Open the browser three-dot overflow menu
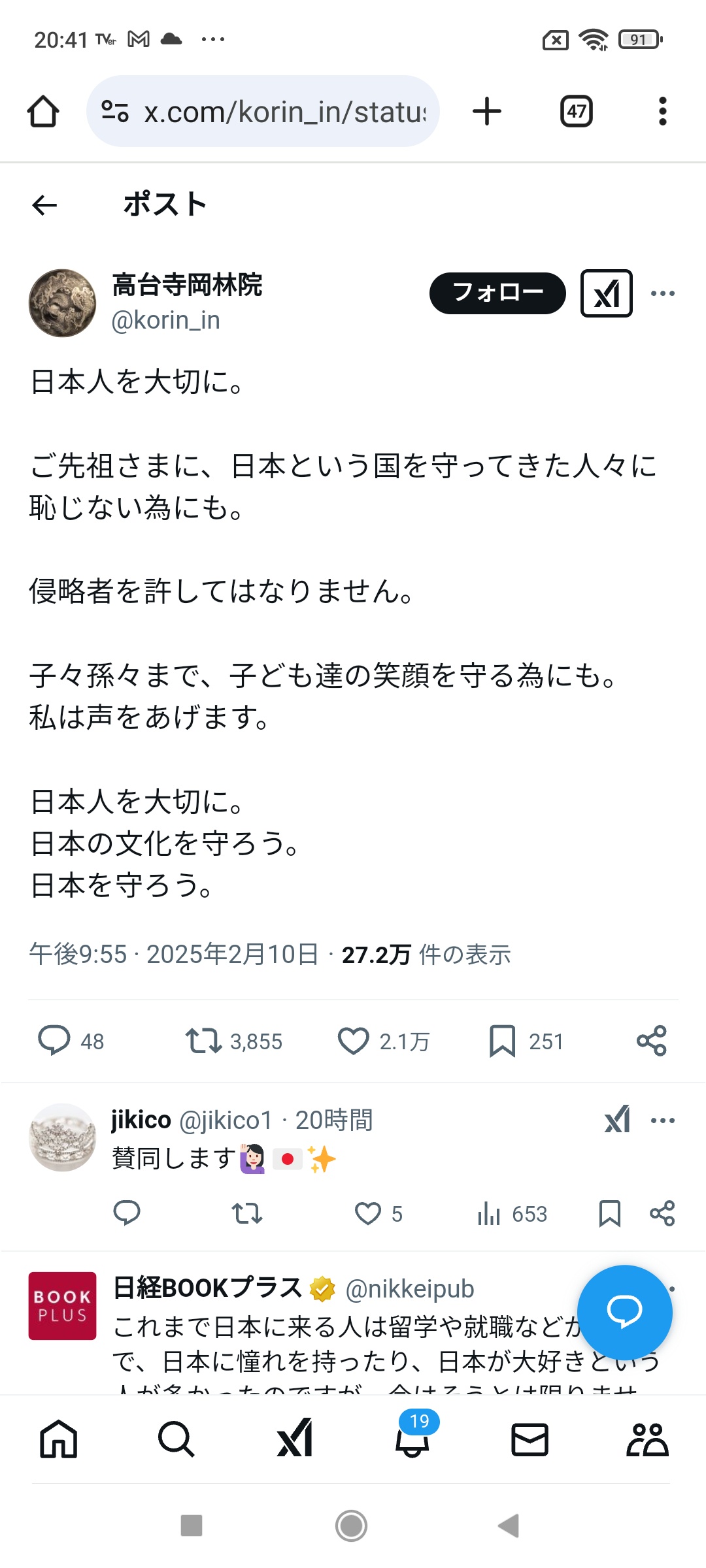Viewport: 706px width, 1568px height. [662, 112]
